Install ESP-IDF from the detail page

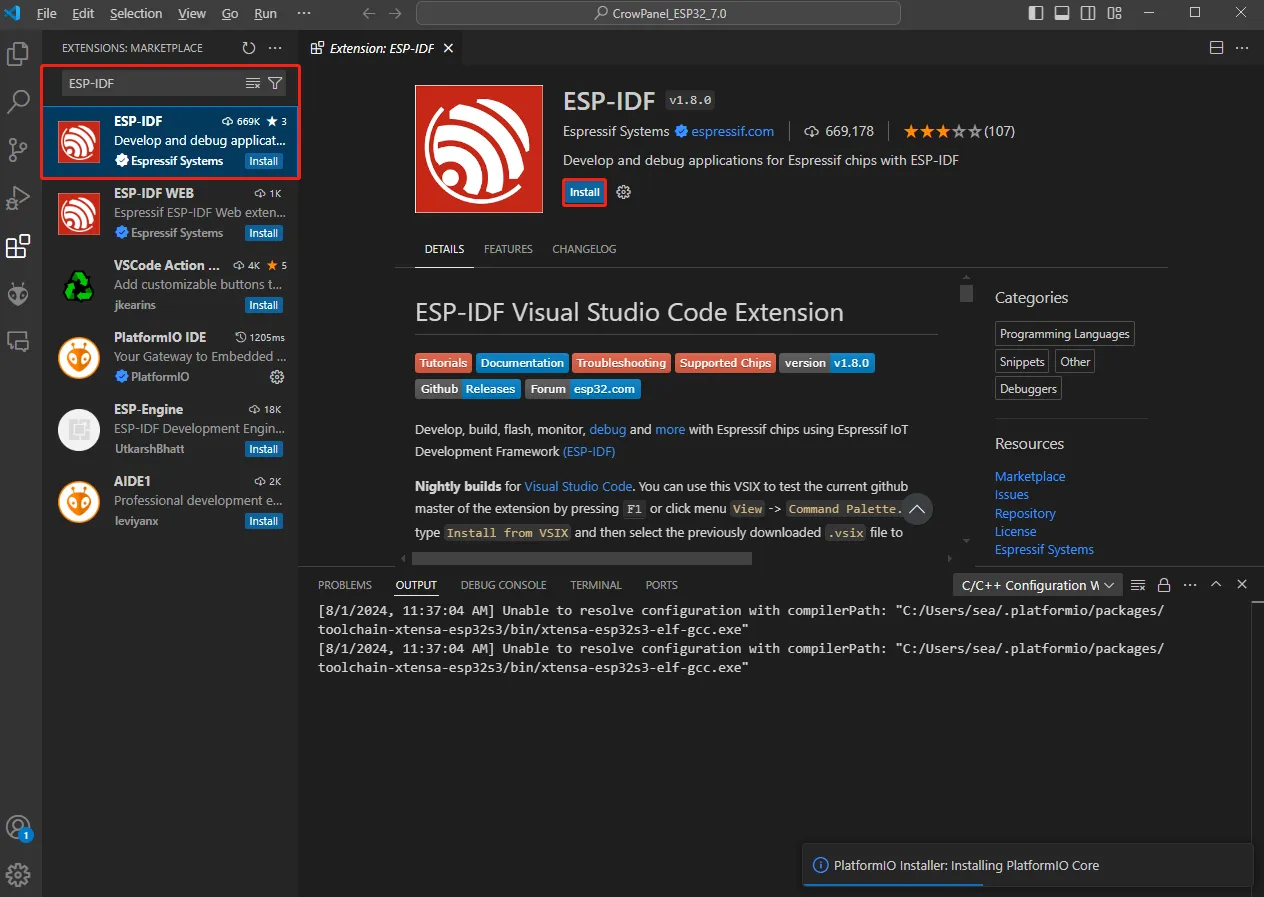[x=585, y=192]
